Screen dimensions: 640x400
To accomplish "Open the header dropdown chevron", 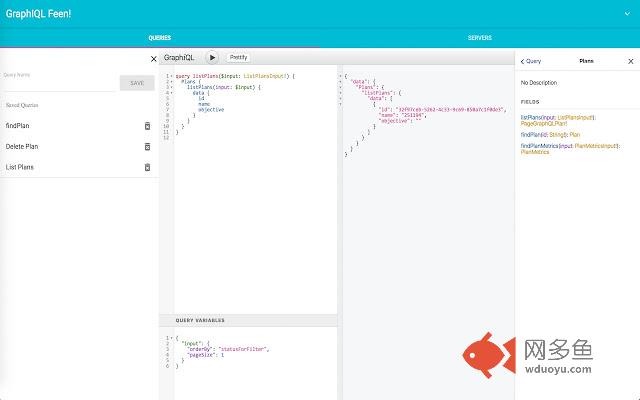I will coord(627,13).
